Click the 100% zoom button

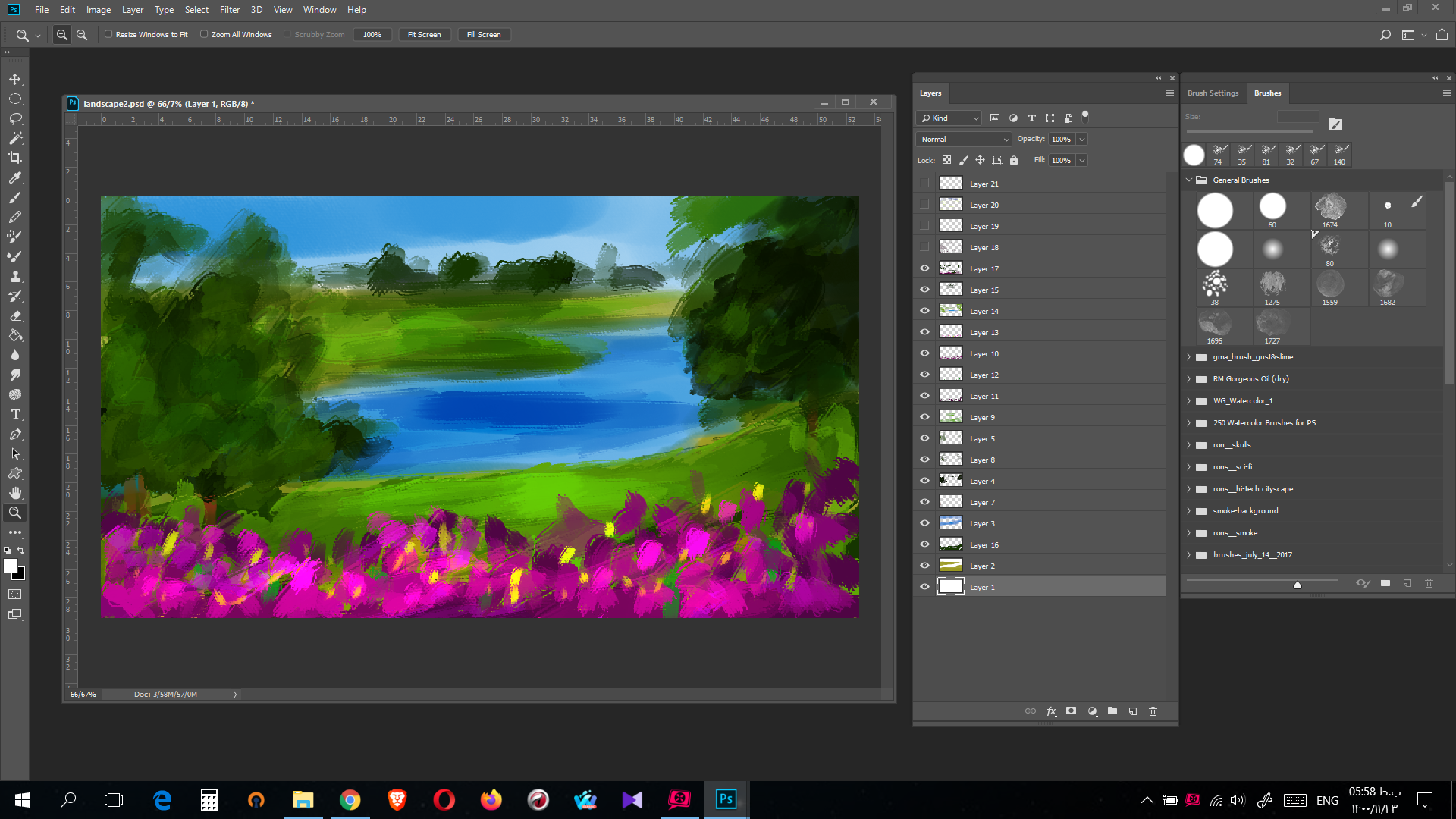[372, 35]
